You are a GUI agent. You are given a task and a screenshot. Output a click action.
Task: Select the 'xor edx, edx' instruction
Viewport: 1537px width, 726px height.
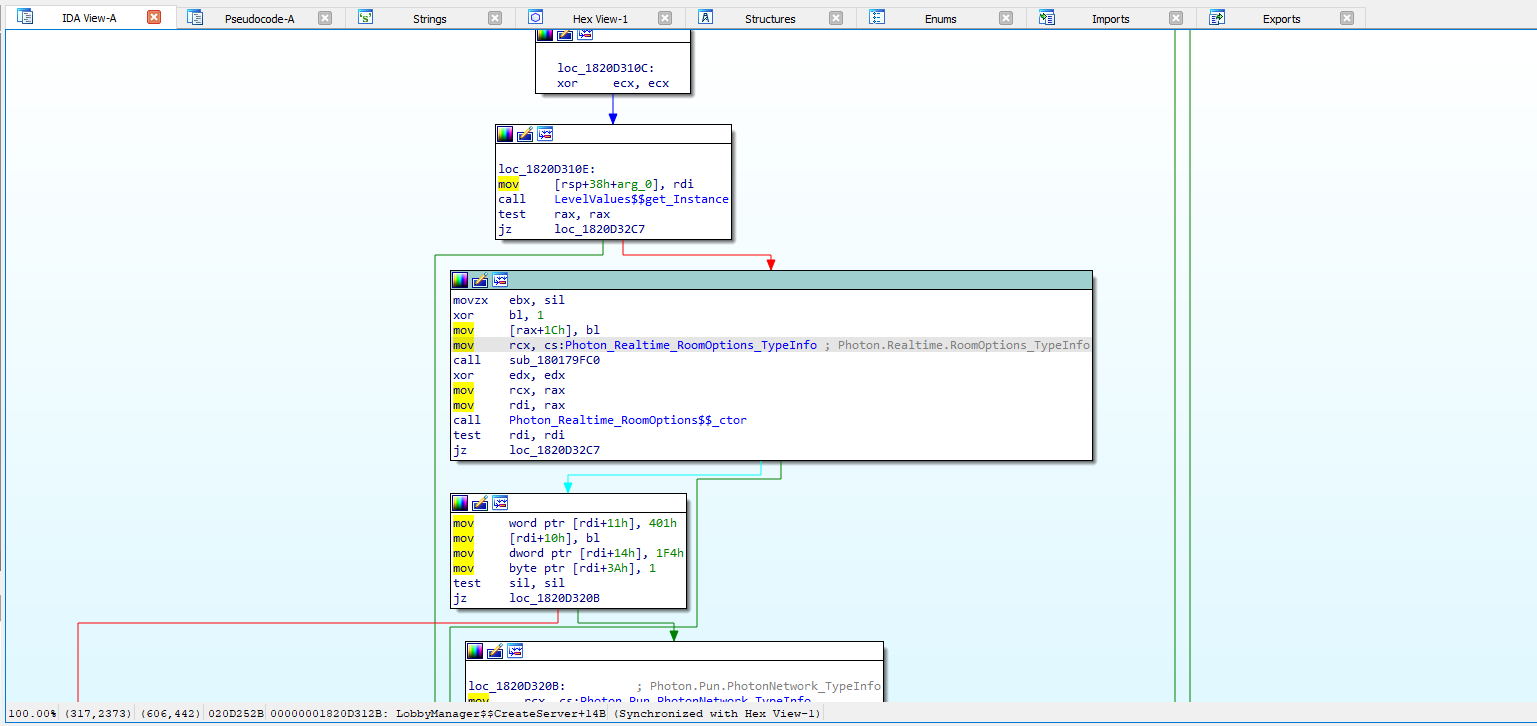click(509, 375)
